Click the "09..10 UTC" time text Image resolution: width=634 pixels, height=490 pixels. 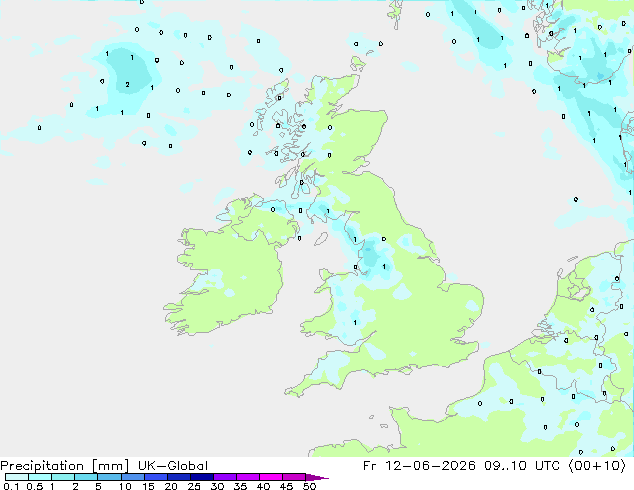[x=522, y=466]
